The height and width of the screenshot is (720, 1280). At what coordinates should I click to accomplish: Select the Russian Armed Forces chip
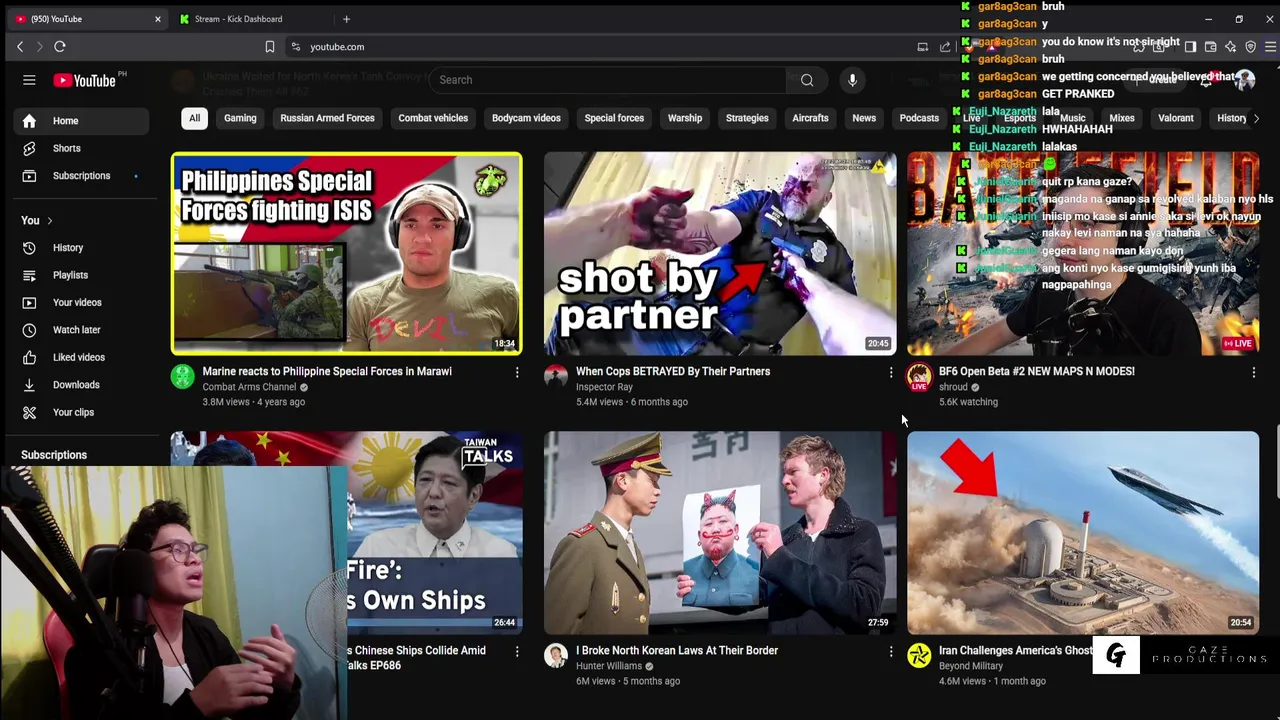[327, 118]
